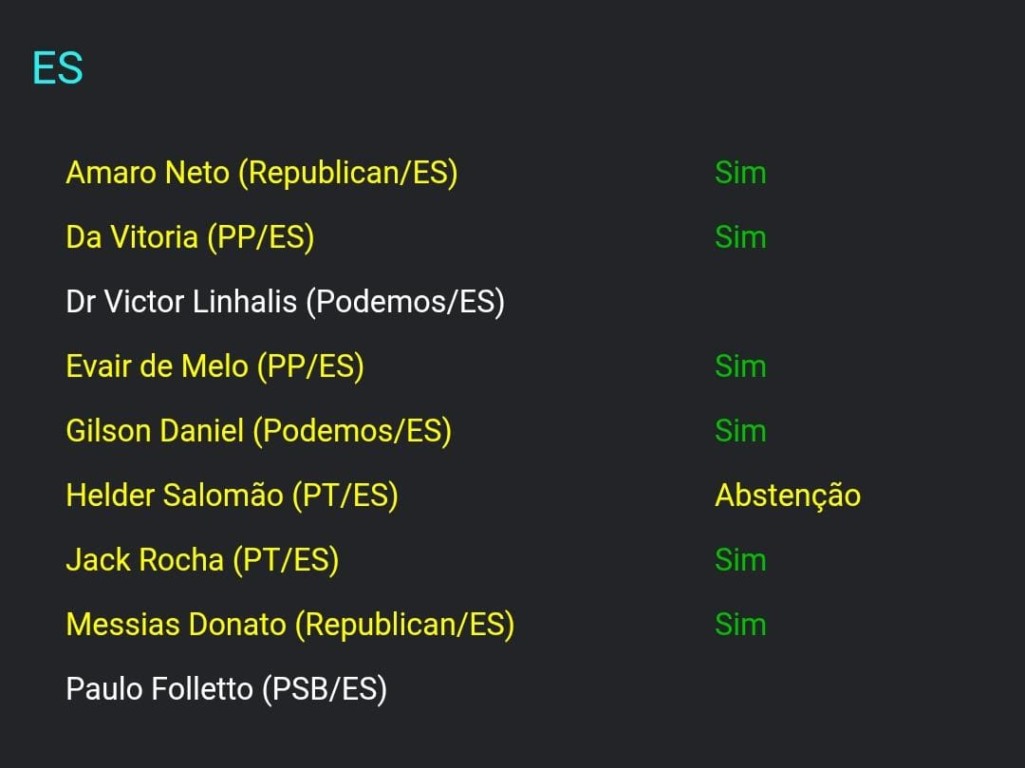
Task: Select the ES state header
Action: (x=58, y=68)
